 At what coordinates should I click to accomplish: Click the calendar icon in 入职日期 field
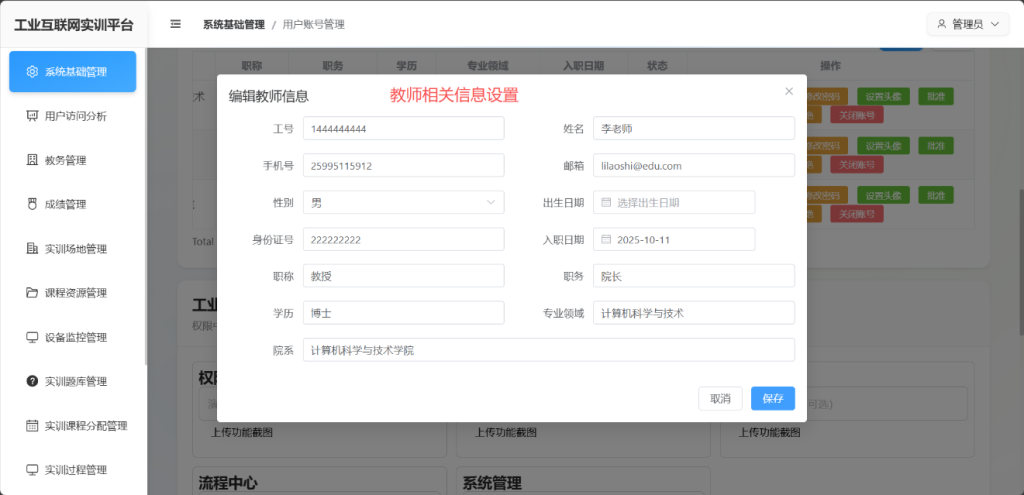click(606, 240)
